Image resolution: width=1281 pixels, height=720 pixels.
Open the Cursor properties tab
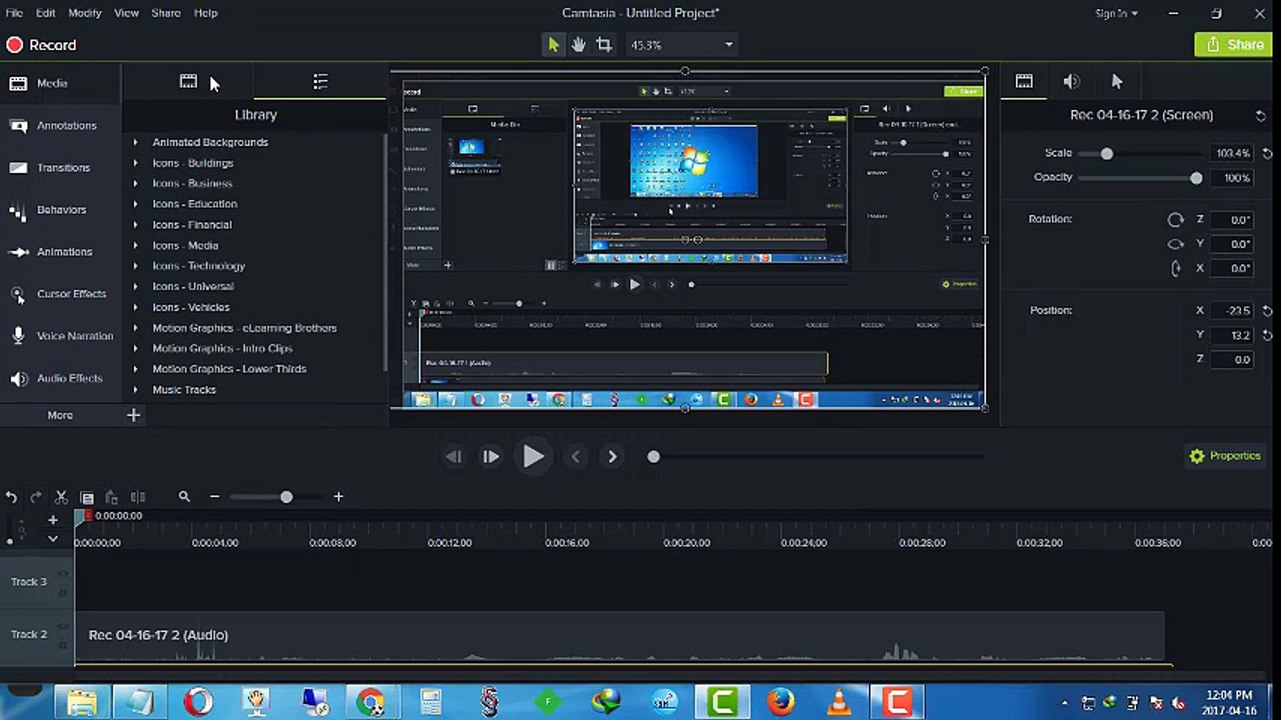(1117, 82)
